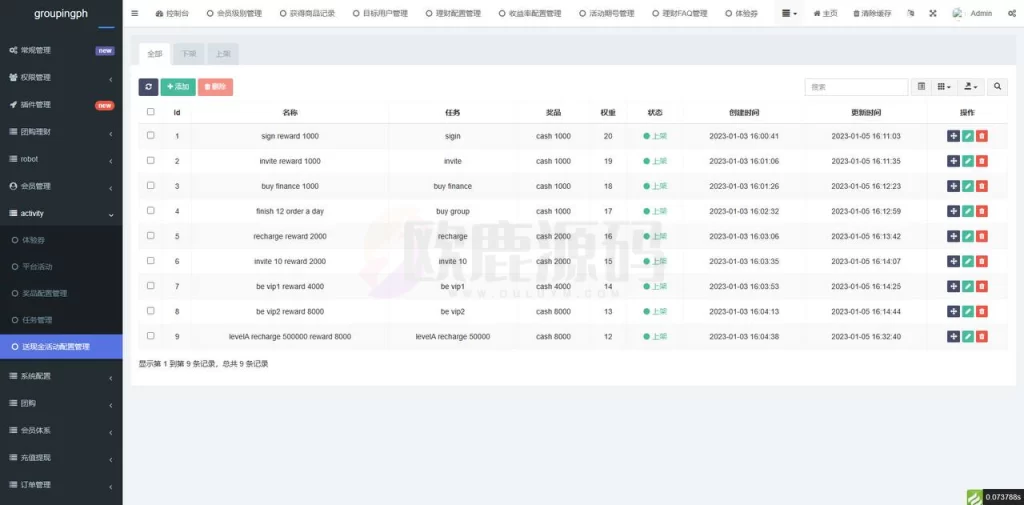Expand the 系统配置 sidebar menu
This screenshot has height=505, width=1024.
point(61,376)
